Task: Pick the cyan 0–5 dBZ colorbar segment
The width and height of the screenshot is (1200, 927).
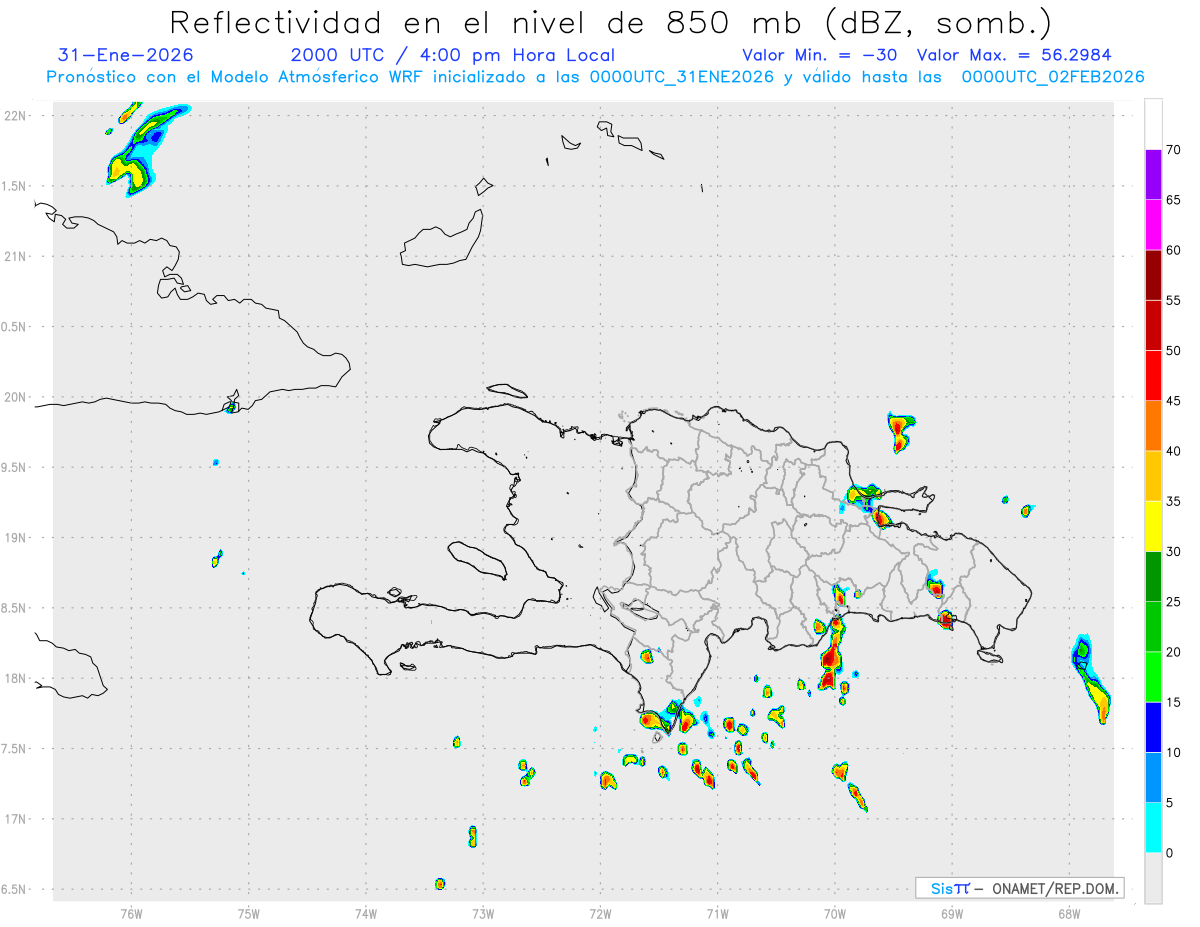Action: (1153, 828)
